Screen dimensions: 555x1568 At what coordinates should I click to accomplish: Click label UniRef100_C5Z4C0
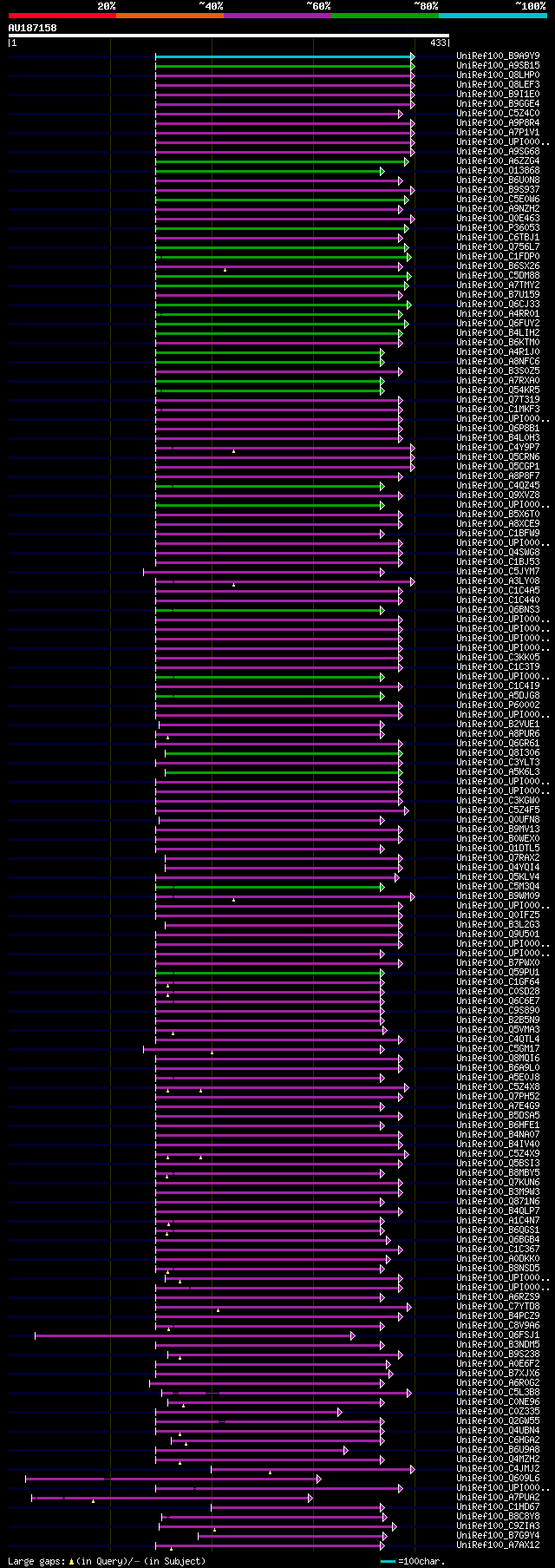(x=498, y=114)
